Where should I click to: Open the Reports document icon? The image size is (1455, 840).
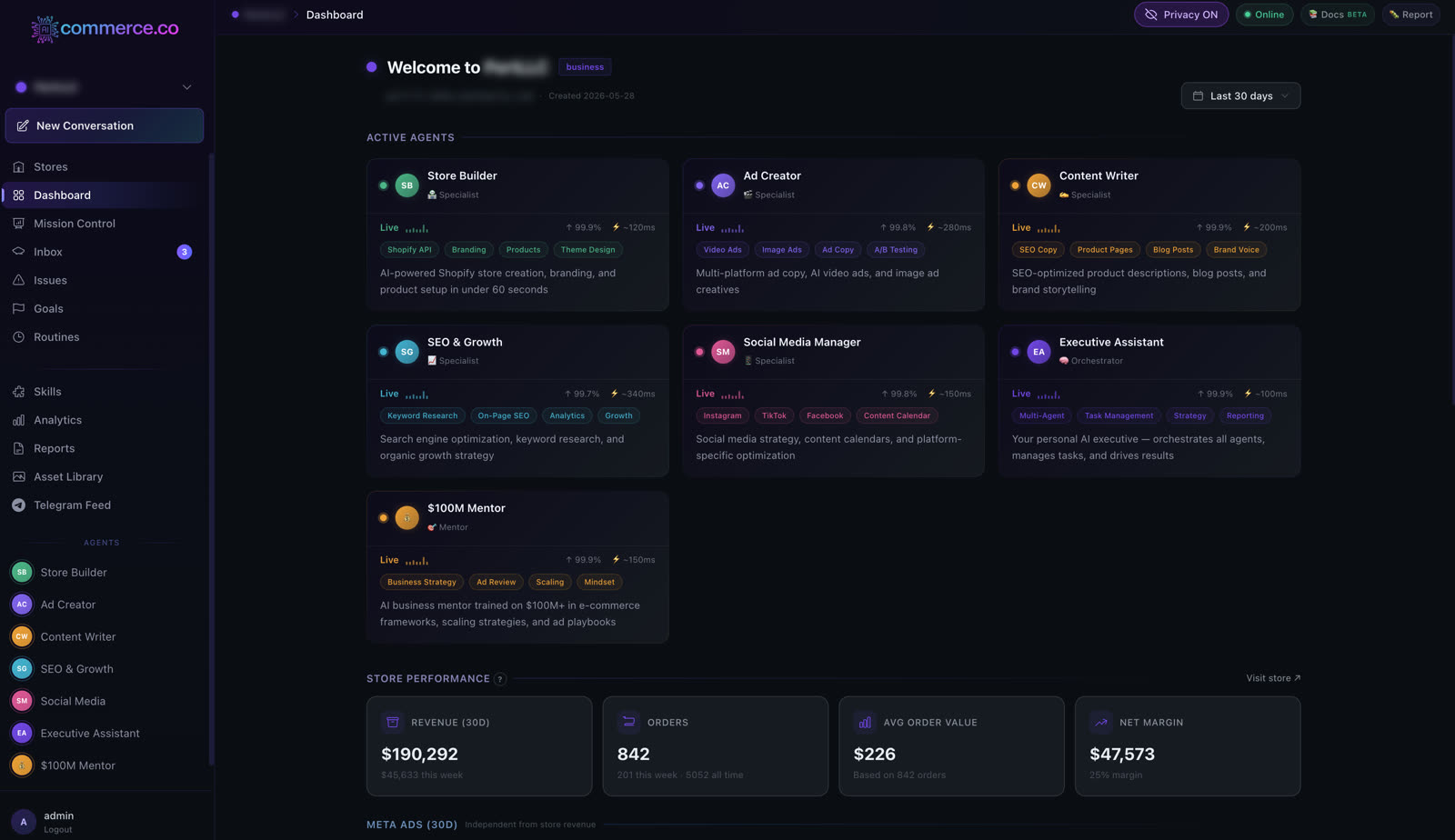18,448
